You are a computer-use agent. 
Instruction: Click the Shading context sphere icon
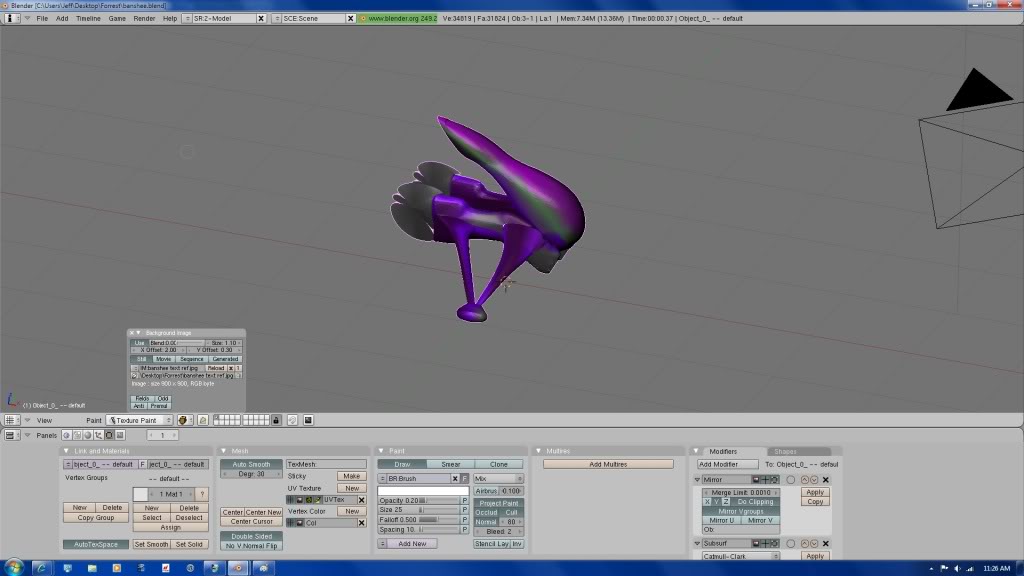[x=88, y=435]
